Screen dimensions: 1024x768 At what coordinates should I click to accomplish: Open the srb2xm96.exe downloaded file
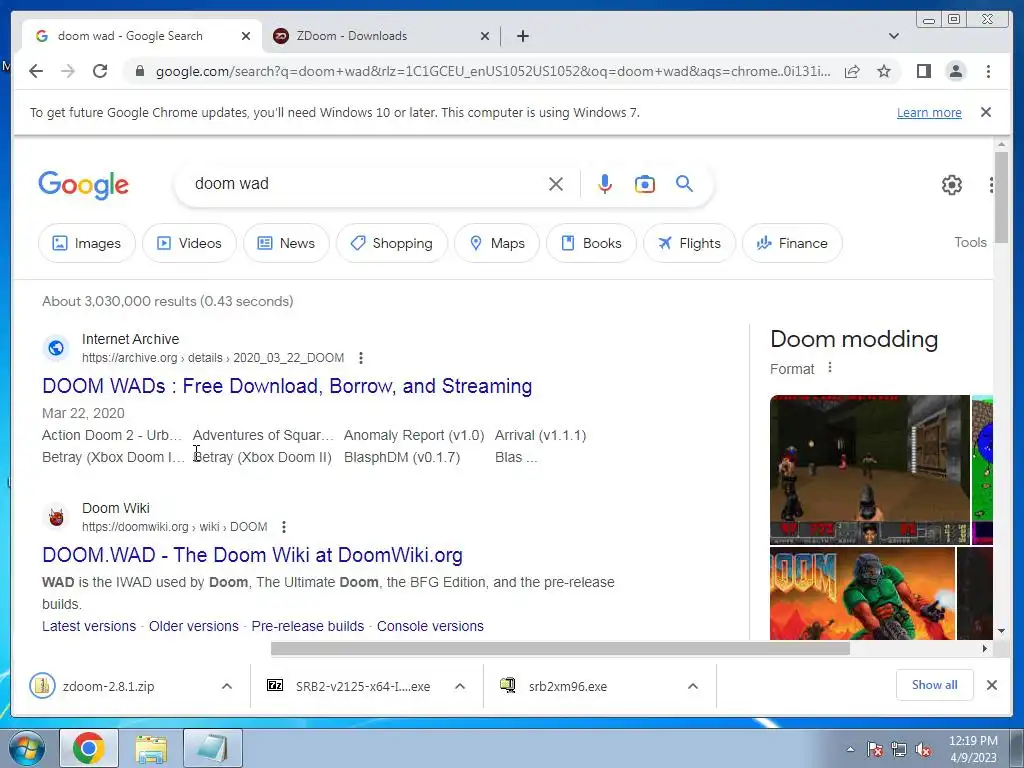[x=568, y=686]
